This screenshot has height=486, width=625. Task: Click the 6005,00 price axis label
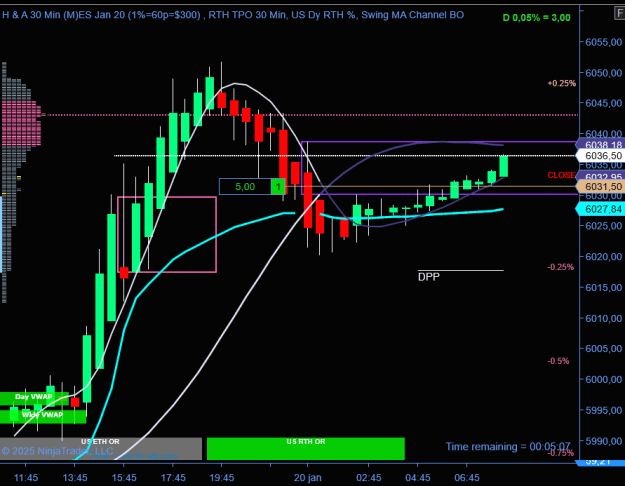[603, 348]
